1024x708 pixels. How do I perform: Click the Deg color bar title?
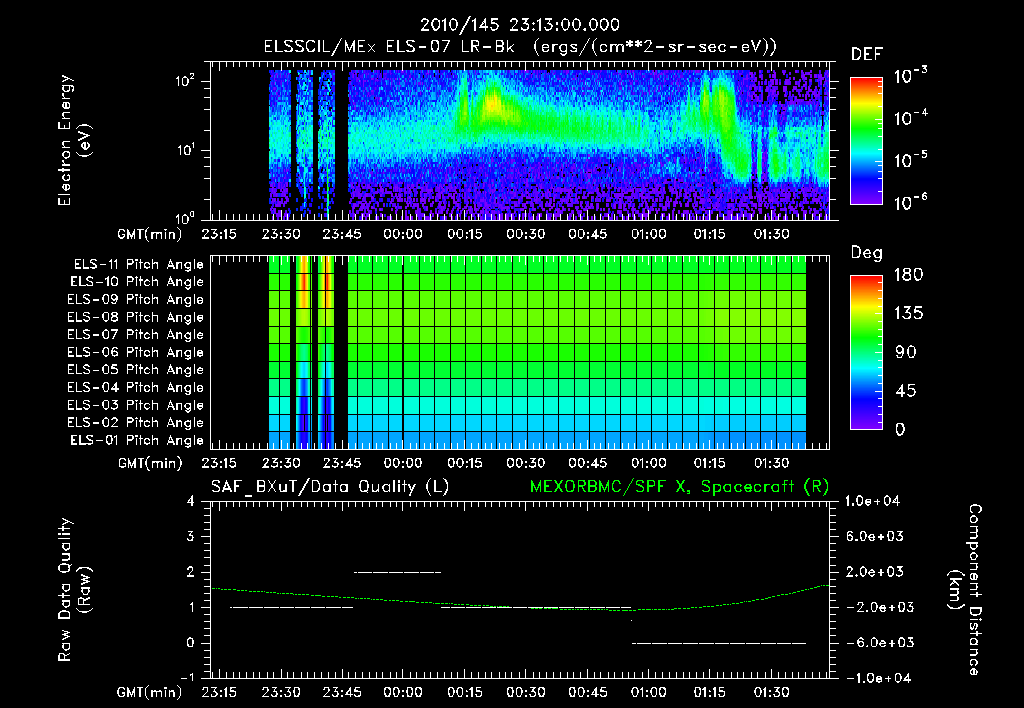pyautogui.click(x=867, y=253)
